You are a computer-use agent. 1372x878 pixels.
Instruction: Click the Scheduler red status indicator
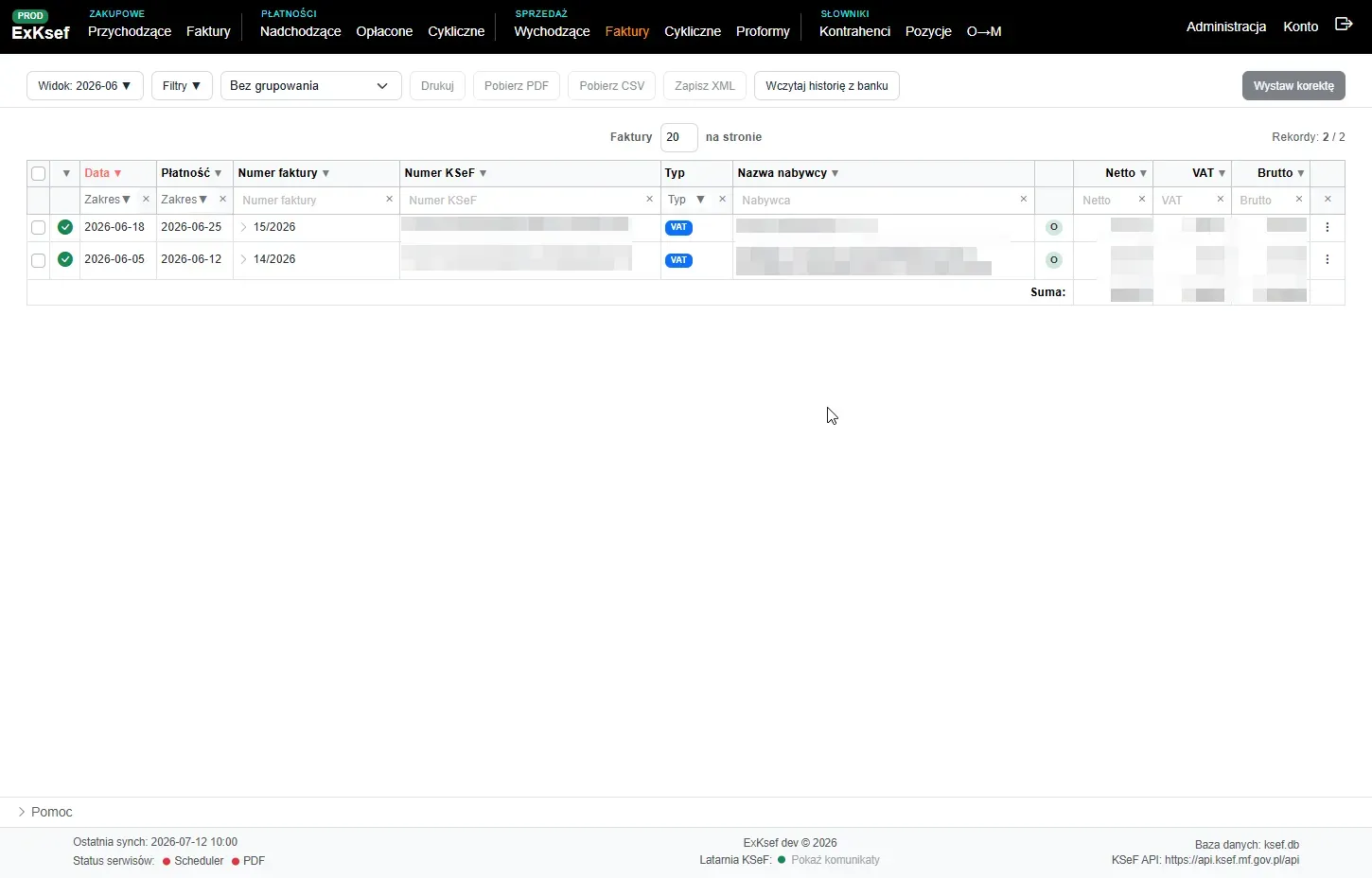click(167, 861)
